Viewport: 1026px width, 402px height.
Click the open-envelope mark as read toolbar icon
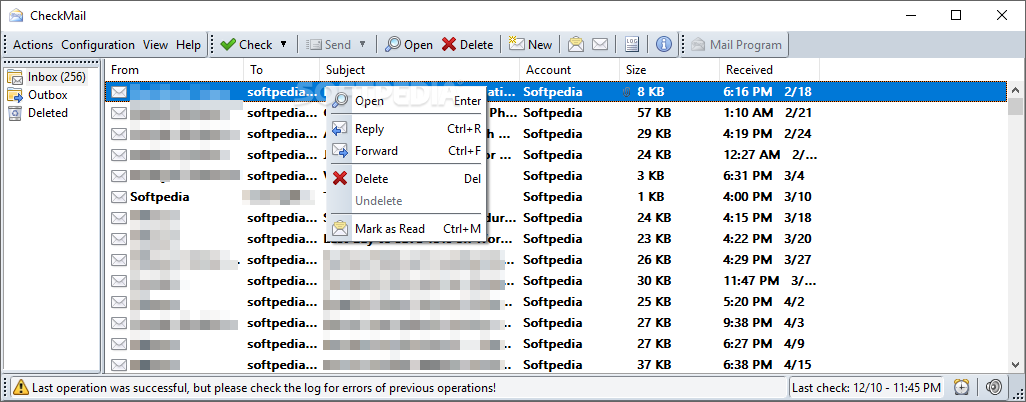click(576, 45)
